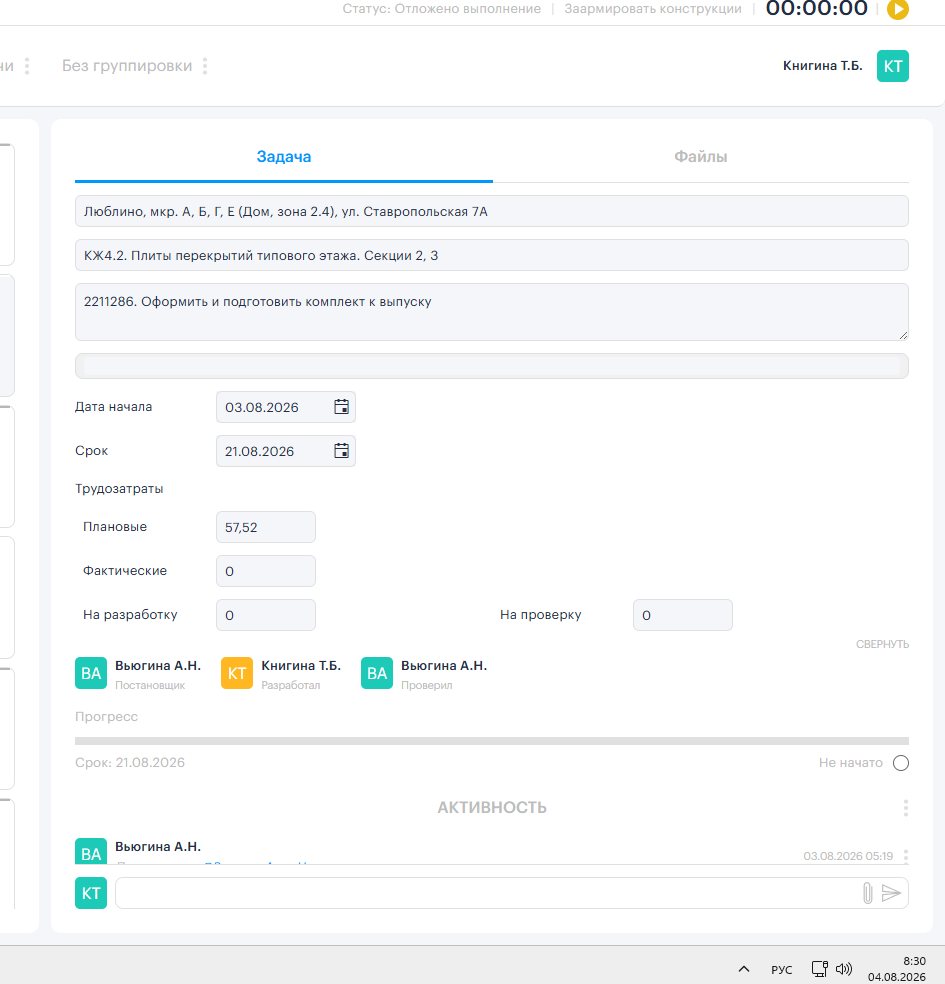945x984 pixels.
Task: Click Книгина Т.Б. Разработал avatar
Action: [237, 673]
